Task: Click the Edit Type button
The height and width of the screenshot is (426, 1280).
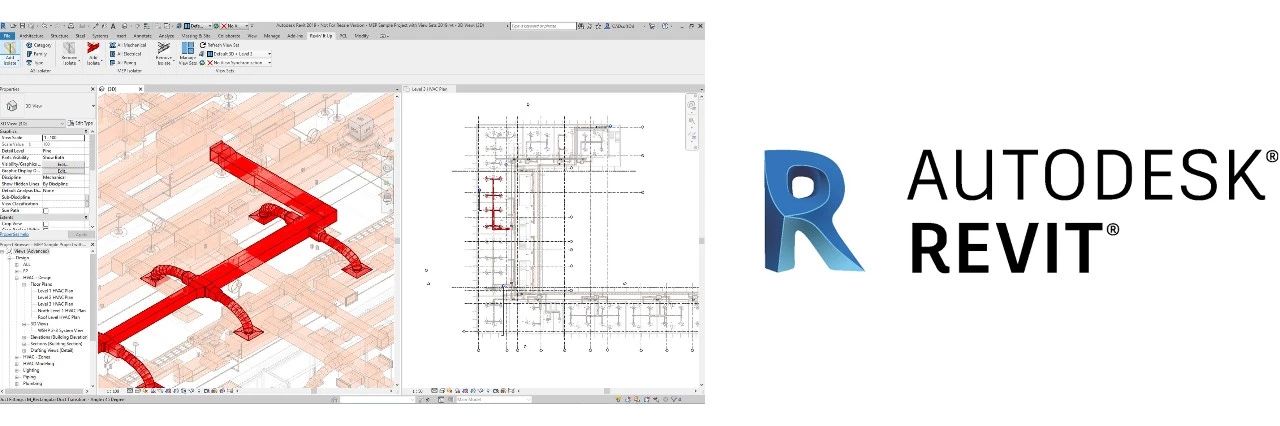Action: pos(81,123)
